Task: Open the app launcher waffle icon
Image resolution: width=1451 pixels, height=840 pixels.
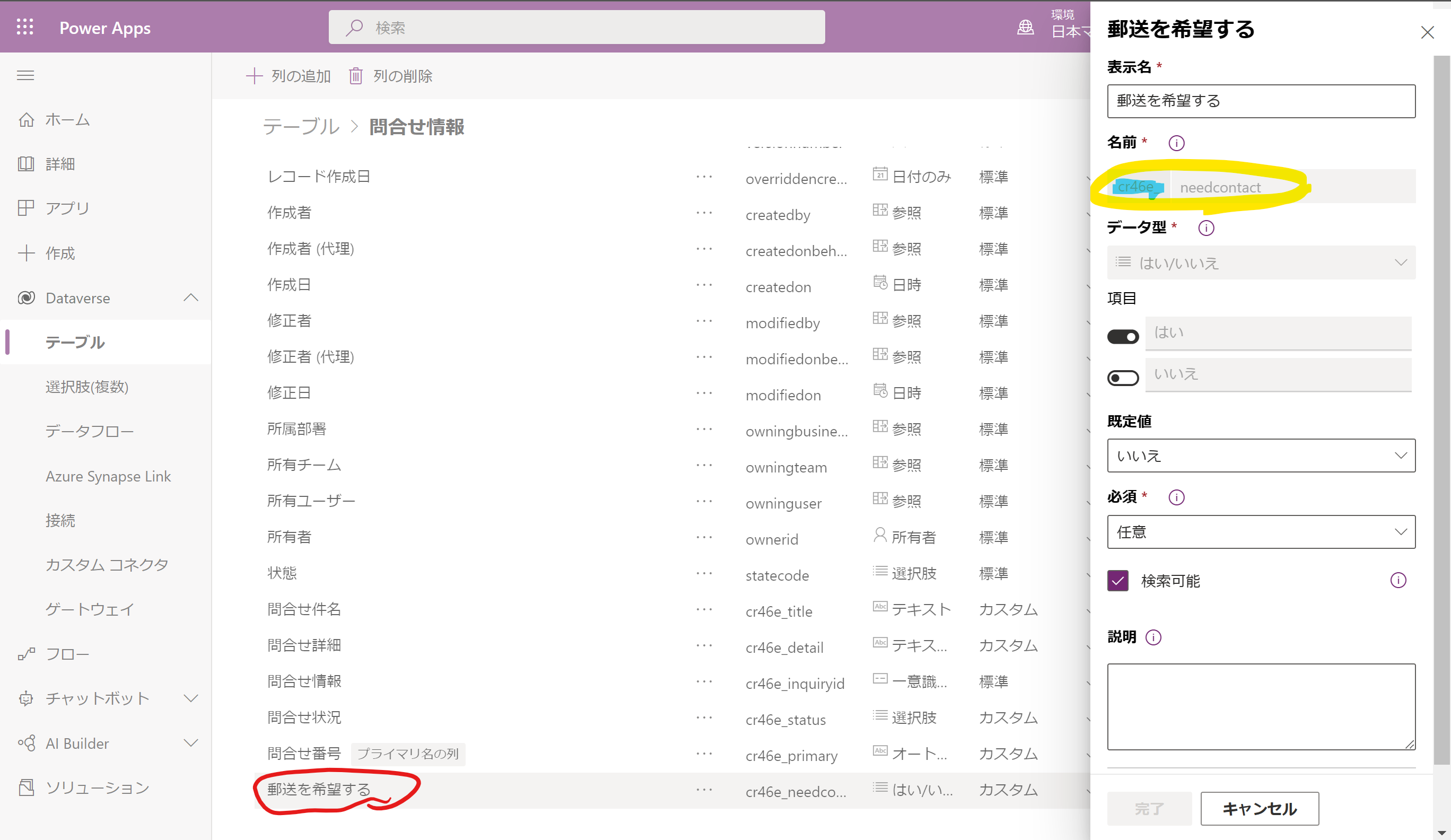Action: [x=25, y=27]
